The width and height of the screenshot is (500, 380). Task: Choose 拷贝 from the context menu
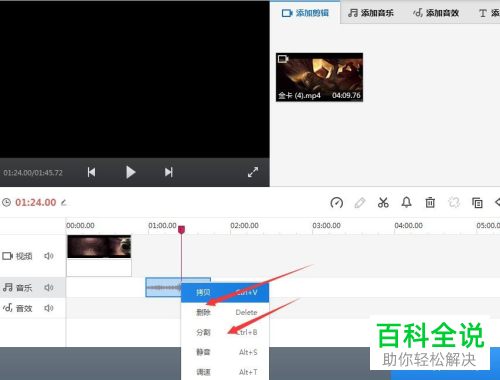(225, 292)
